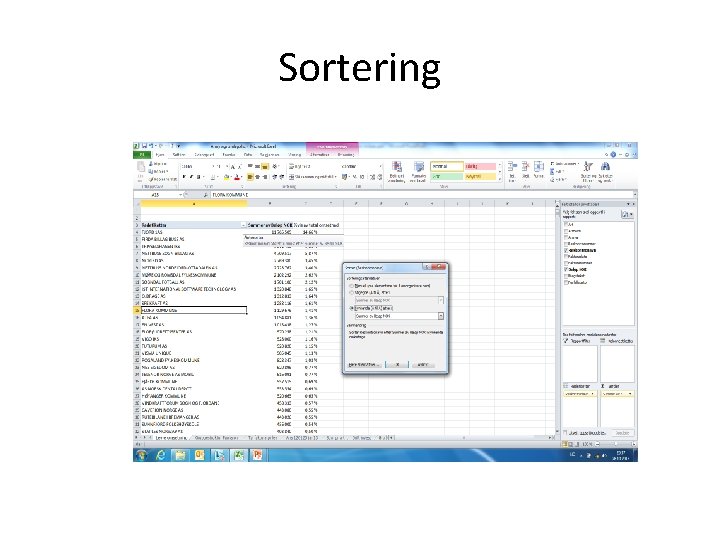Click the yellow Fill Color bucket icon
Screen dimensions: 720x540
coord(227,177)
